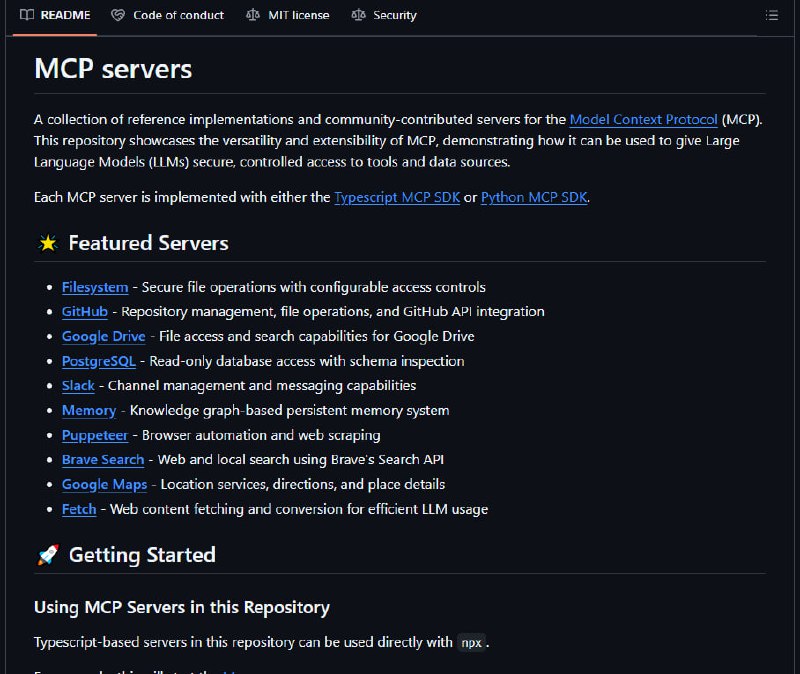Open the Fetch server link
The width and height of the screenshot is (800, 674).
click(79, 509)
